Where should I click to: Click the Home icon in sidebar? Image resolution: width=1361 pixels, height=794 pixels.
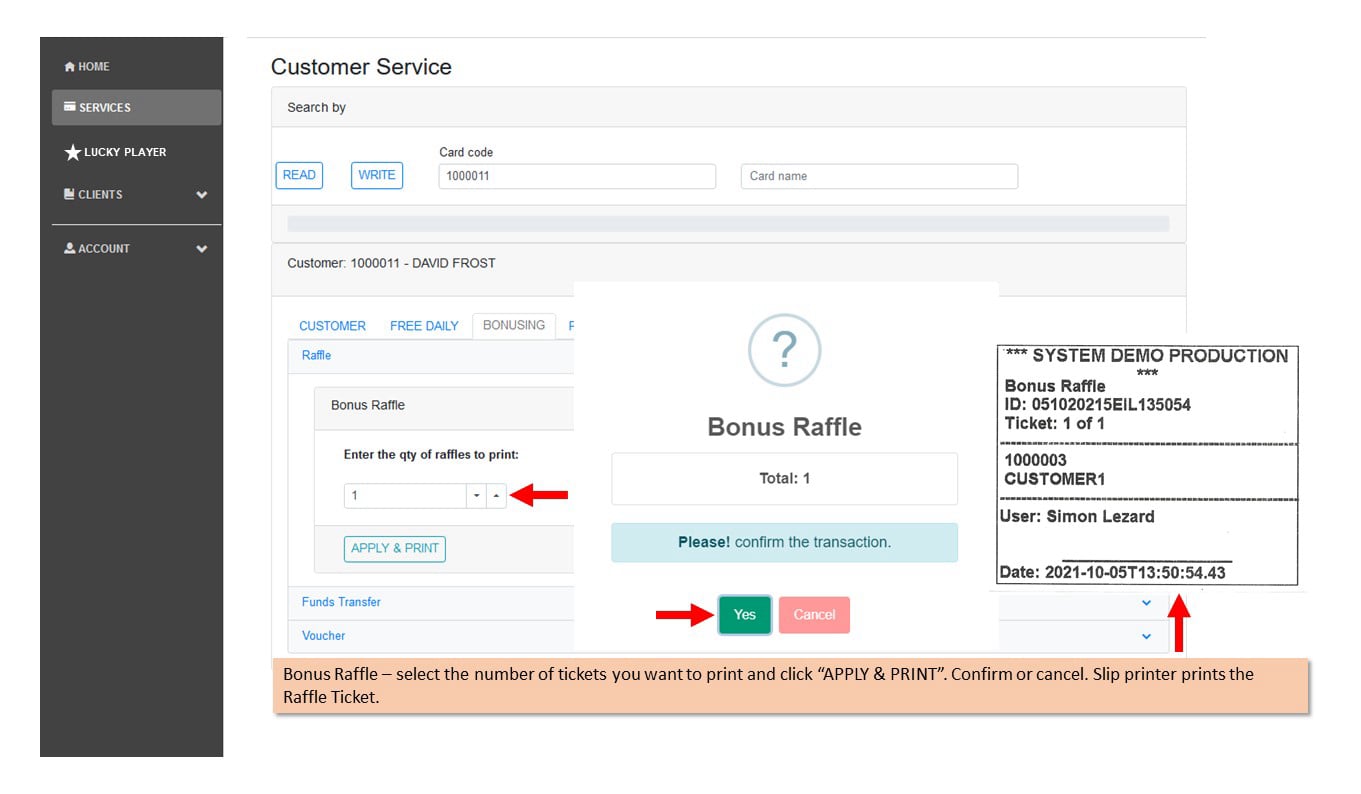[70, 67]
